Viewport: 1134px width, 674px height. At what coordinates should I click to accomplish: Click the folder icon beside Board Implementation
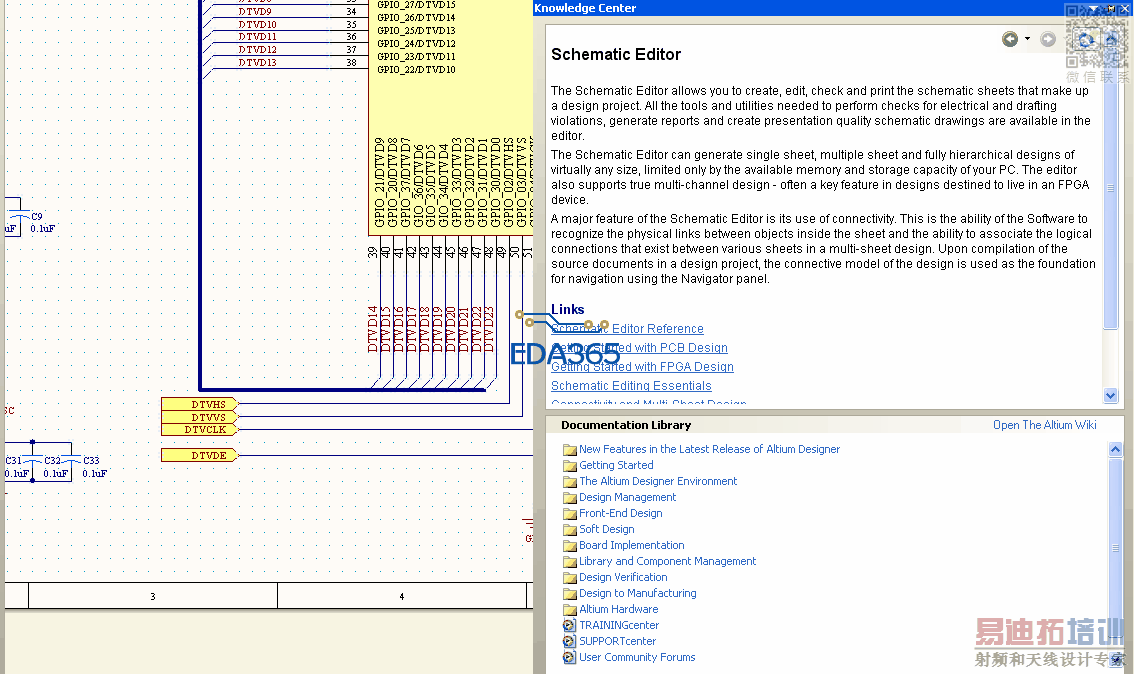click(x=570, y=546)
